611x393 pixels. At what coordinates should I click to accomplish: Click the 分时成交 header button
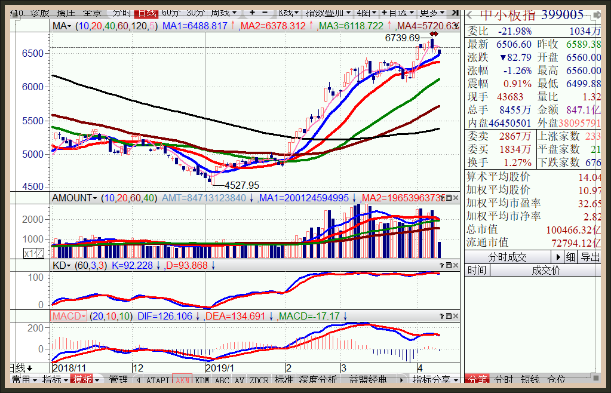[x=509, y=257]
